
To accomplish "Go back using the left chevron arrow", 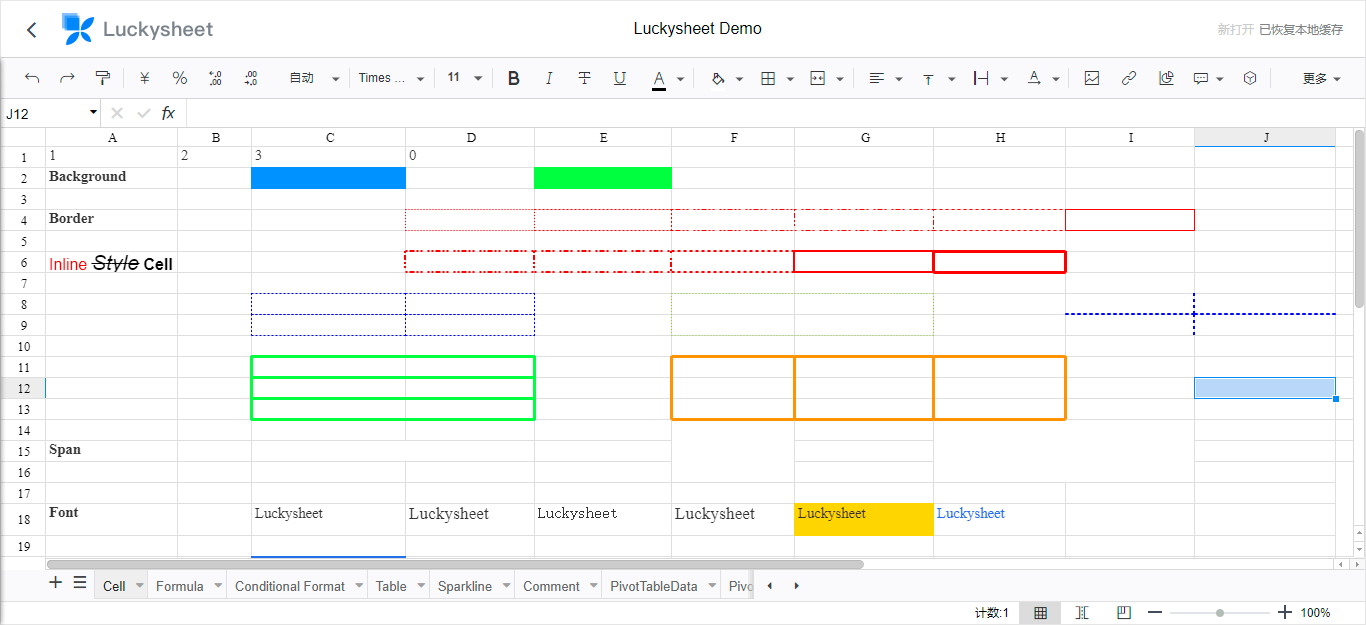I will pos(32,30).
